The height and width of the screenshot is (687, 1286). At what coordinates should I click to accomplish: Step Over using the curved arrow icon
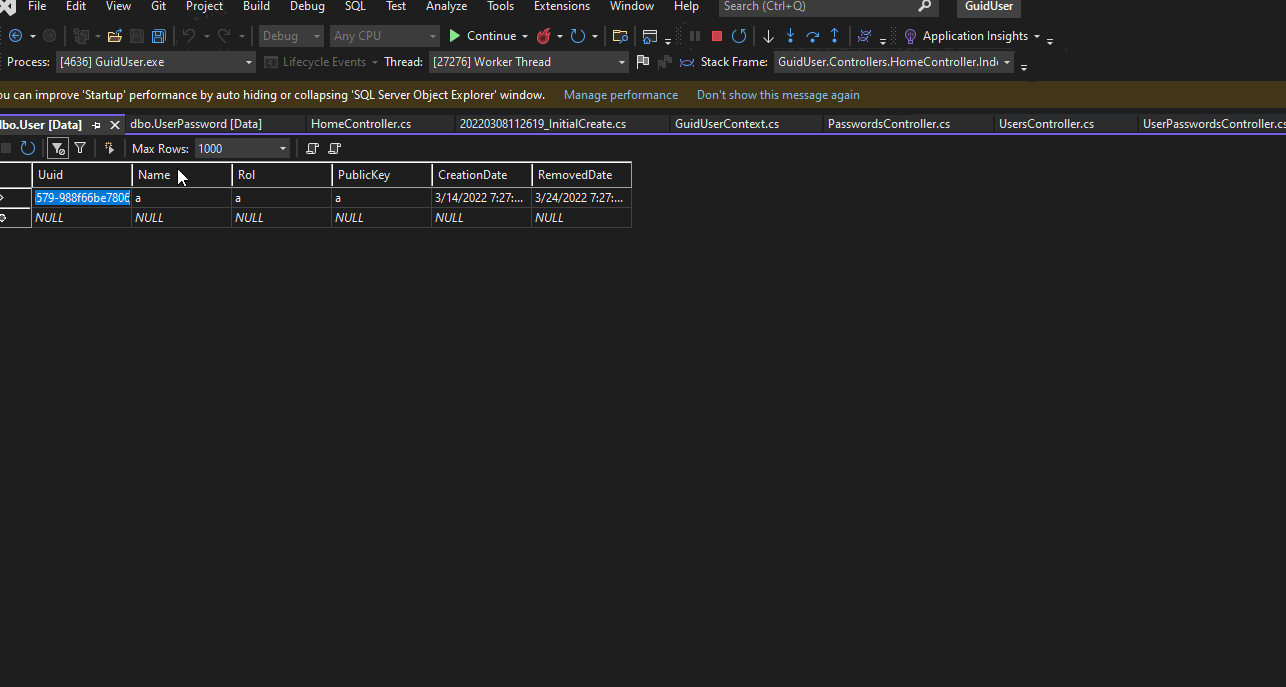point(812,36)
